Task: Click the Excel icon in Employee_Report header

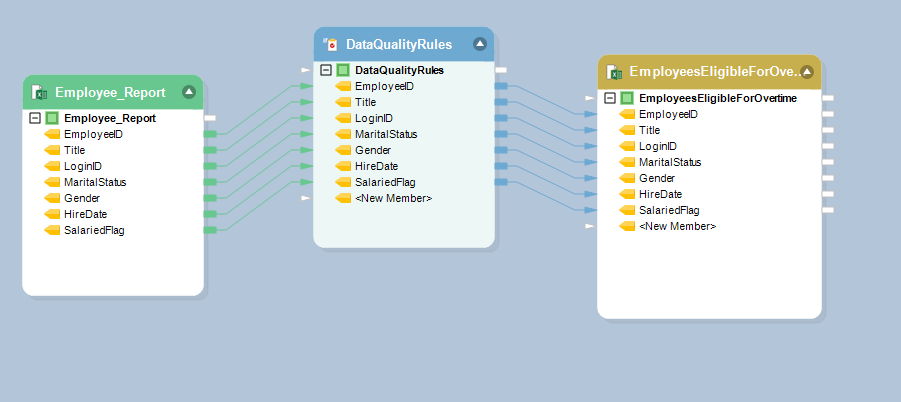Action: tap(40, 92)
